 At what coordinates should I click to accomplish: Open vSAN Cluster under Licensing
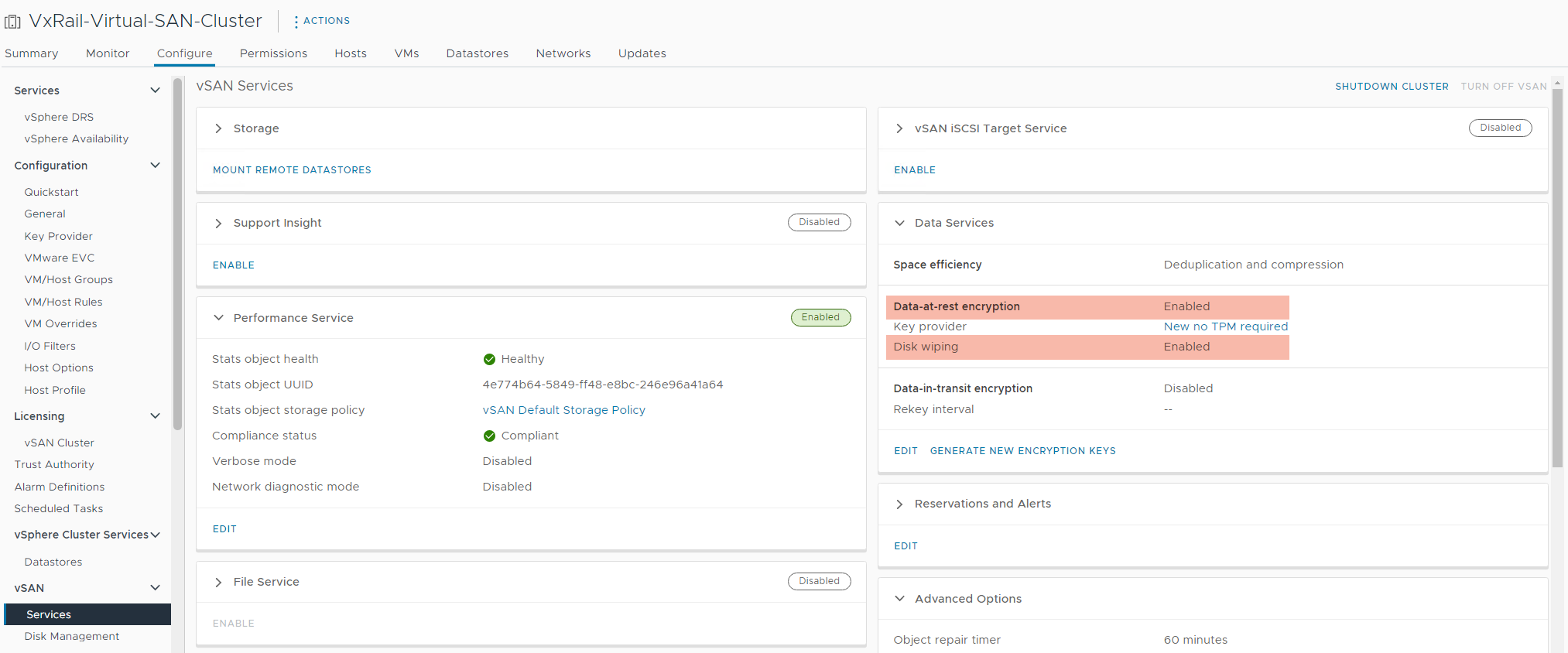coord(59,443)
